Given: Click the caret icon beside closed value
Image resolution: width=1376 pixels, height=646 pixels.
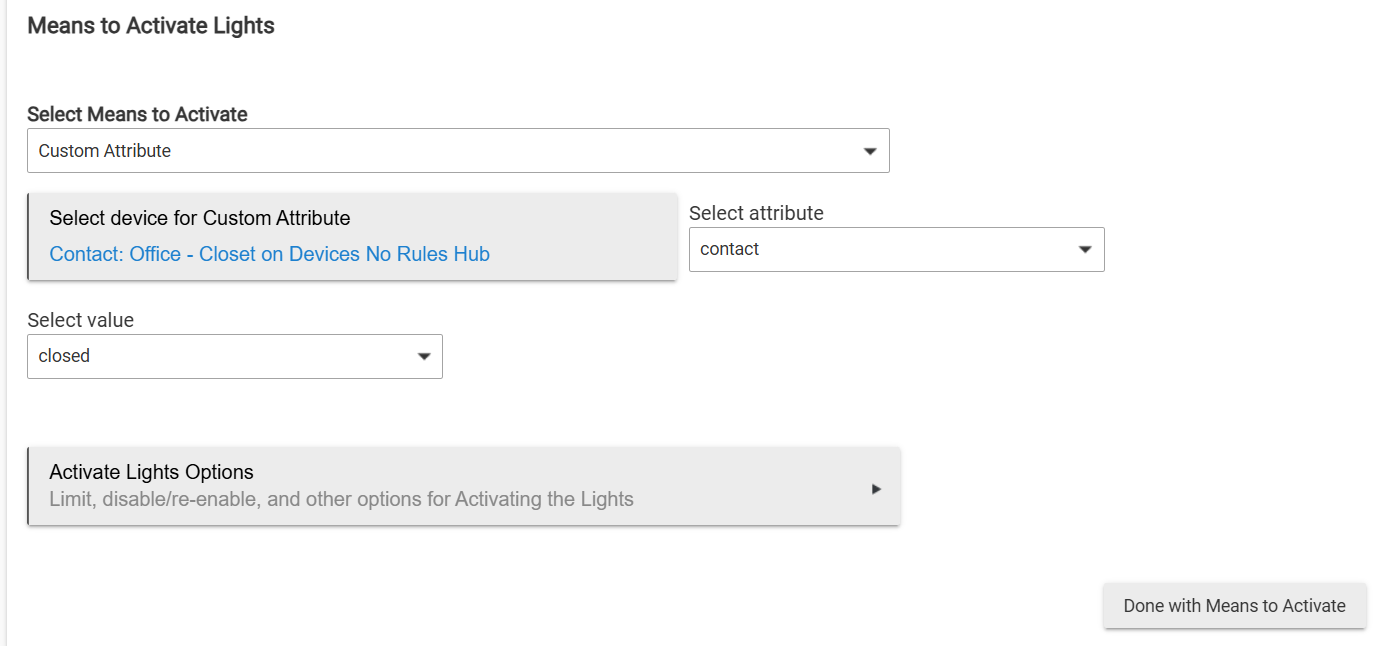Looking at the screenshot, I should pyautogui.click(x=423, y=357).
